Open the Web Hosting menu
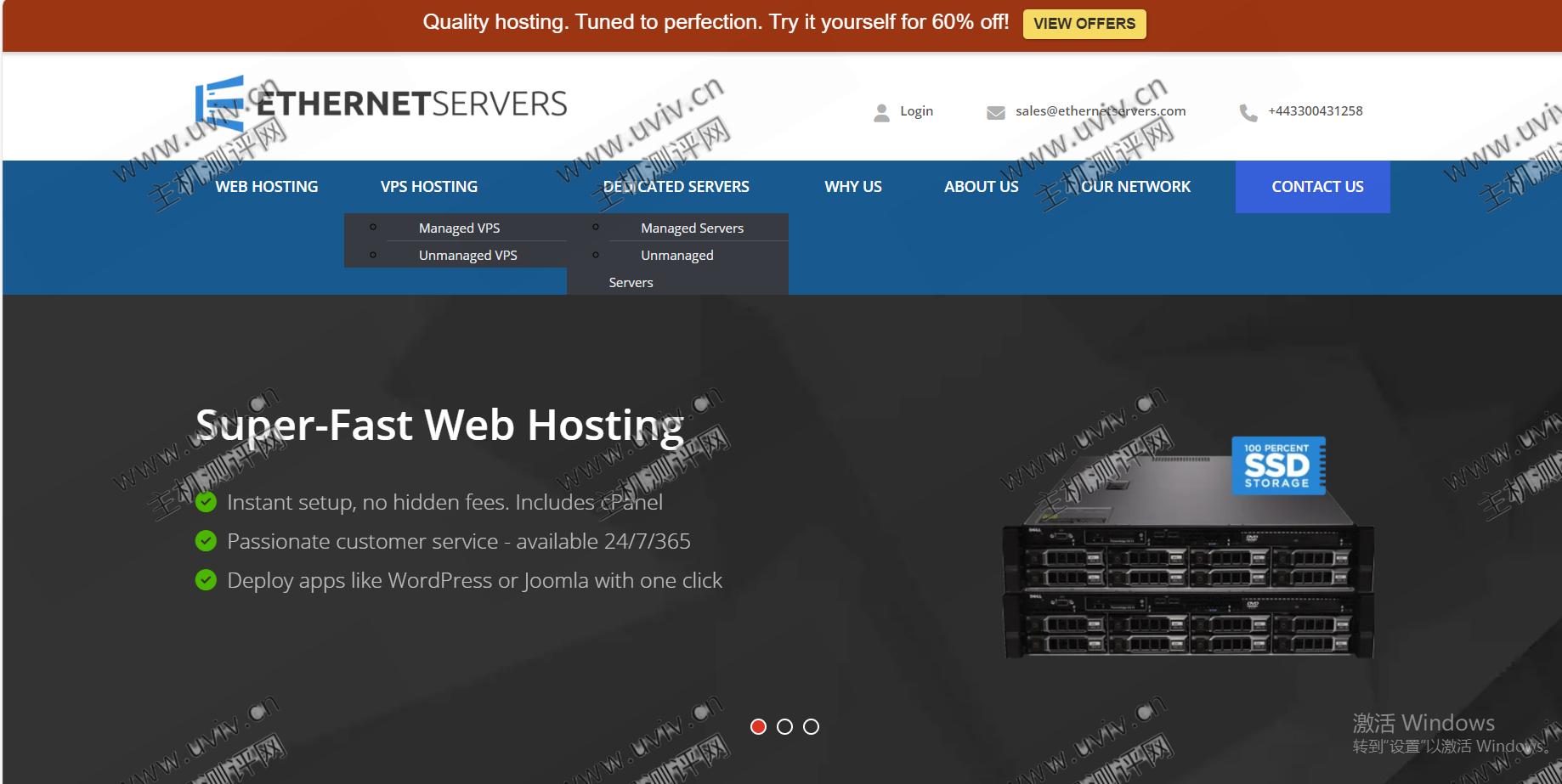 pos(266,186)
